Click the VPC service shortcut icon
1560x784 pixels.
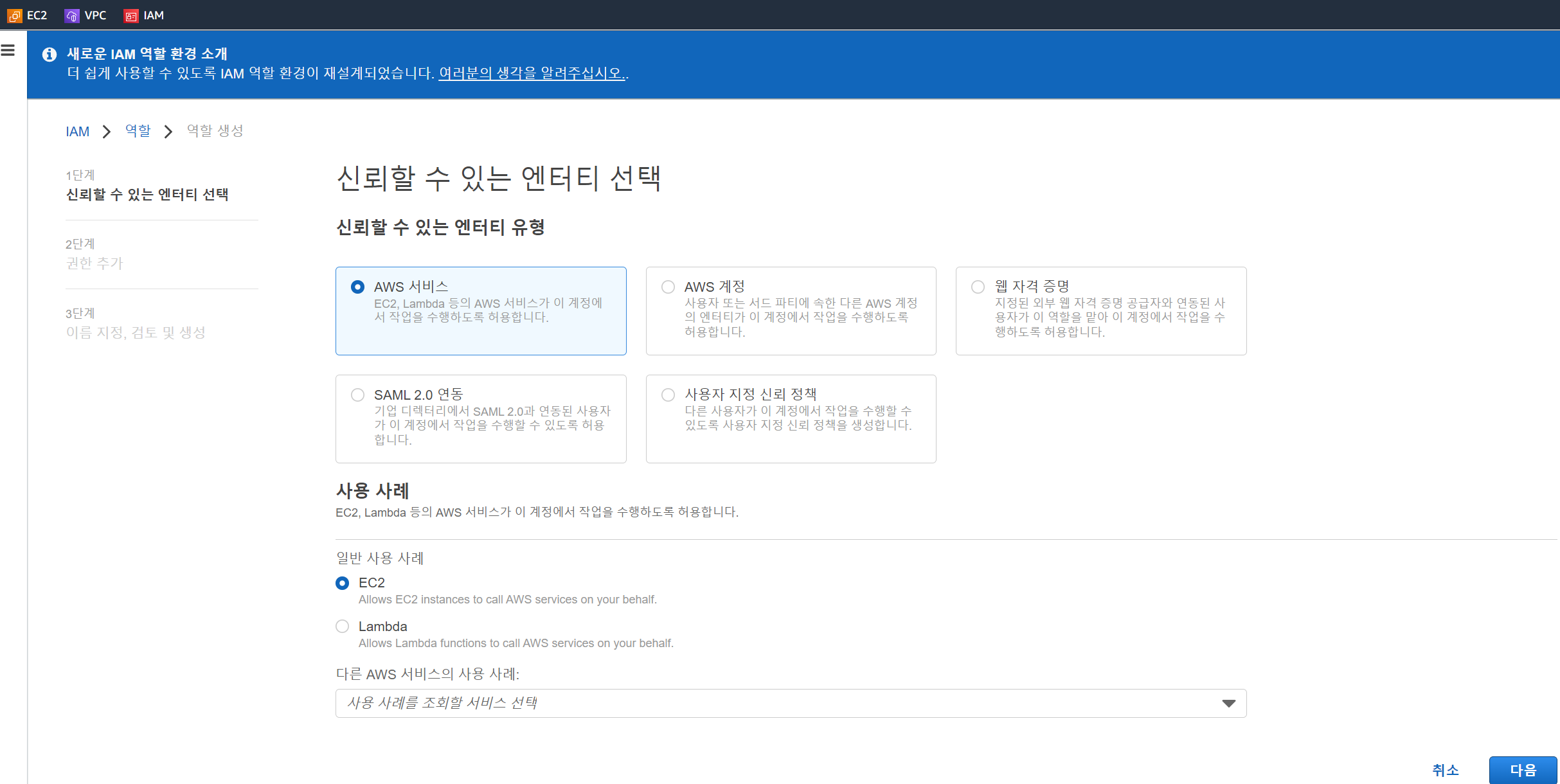point(72,15)
